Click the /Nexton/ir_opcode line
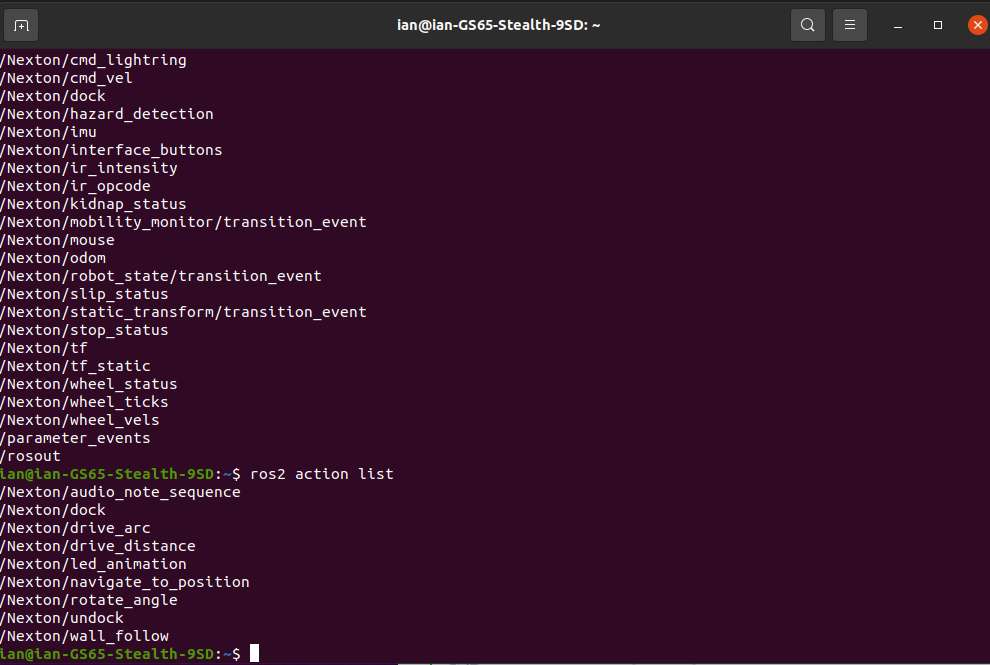The width and height of the screenshot is (990, 665). [75, 186]
